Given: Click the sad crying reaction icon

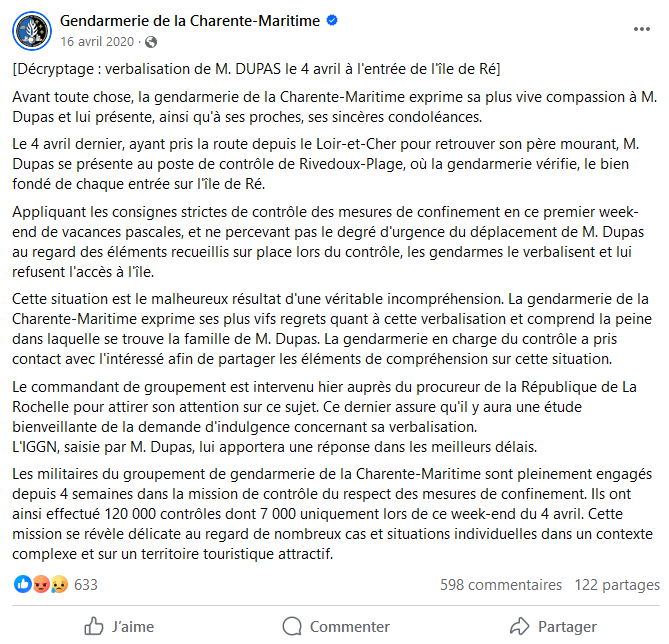Looking at the screenshot, I should [59, 584].
